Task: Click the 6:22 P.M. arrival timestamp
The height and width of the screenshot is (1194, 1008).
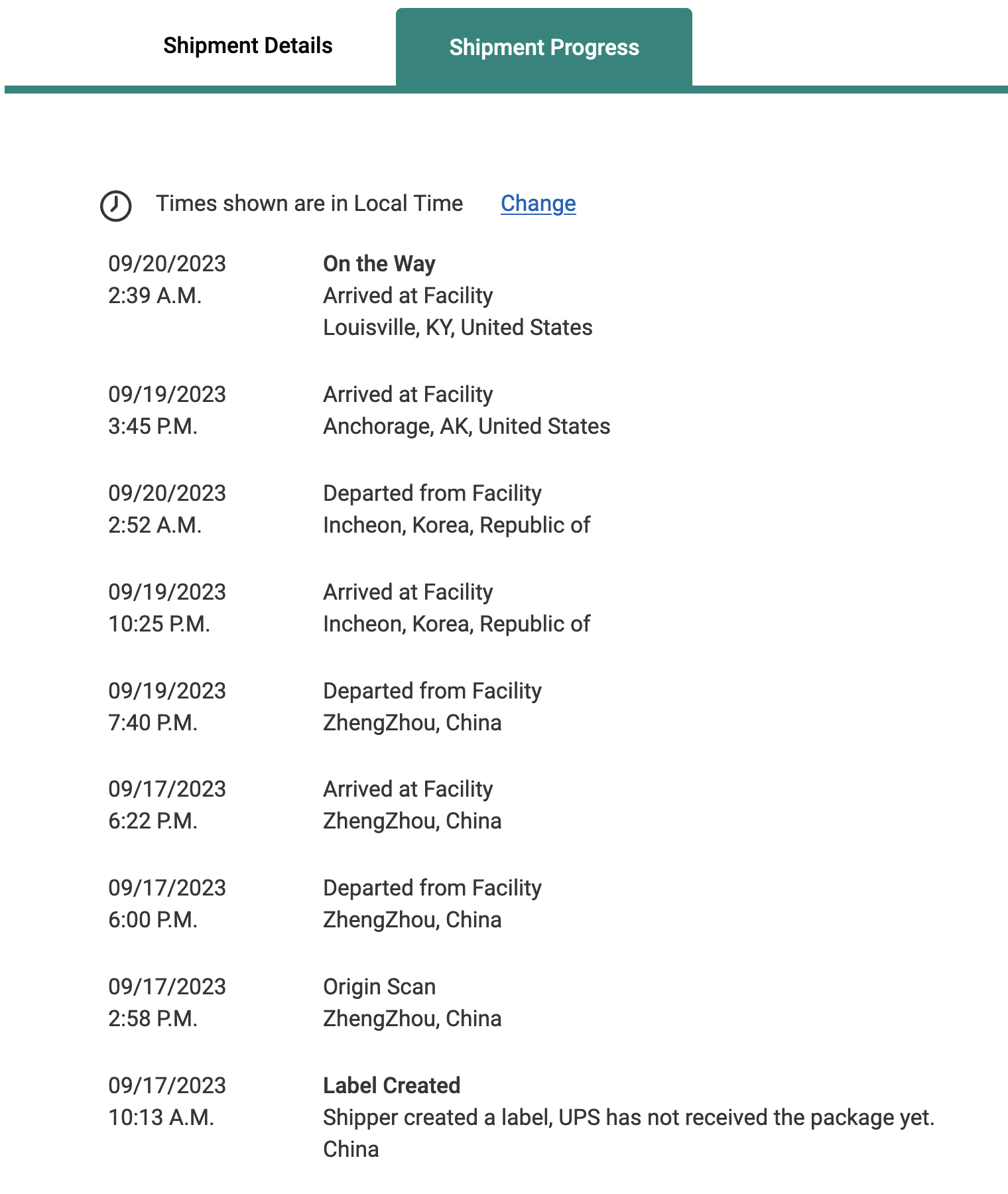Action: (153, 821)
